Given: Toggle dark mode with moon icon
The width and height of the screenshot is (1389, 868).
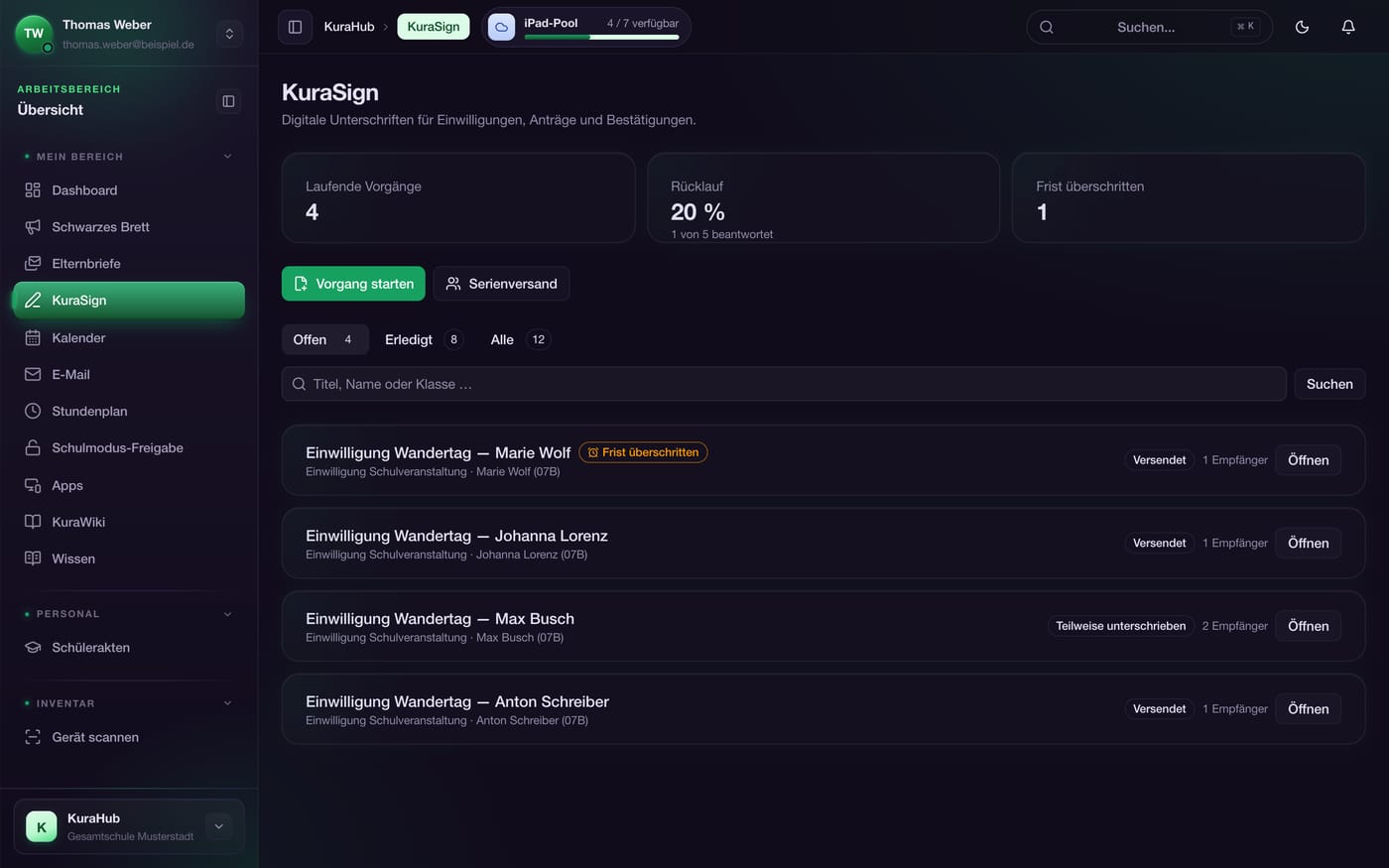Looking at the screenshot, I should coord(1303,27).
